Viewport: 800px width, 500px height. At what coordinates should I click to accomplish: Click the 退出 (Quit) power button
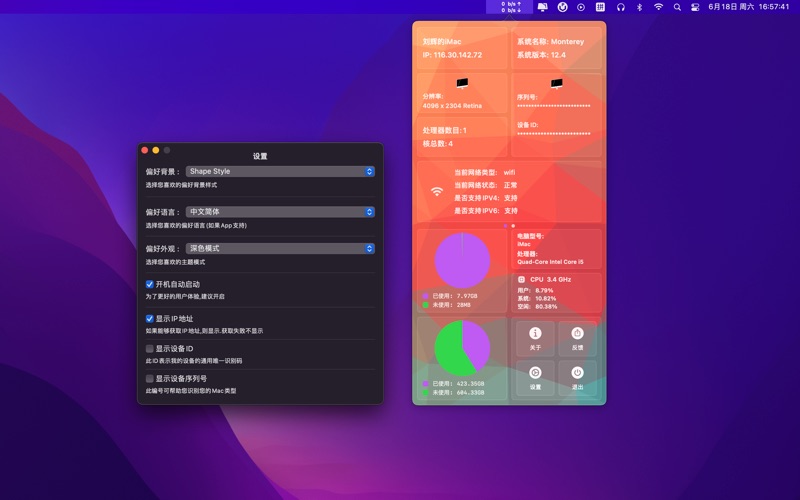(577, 378)
